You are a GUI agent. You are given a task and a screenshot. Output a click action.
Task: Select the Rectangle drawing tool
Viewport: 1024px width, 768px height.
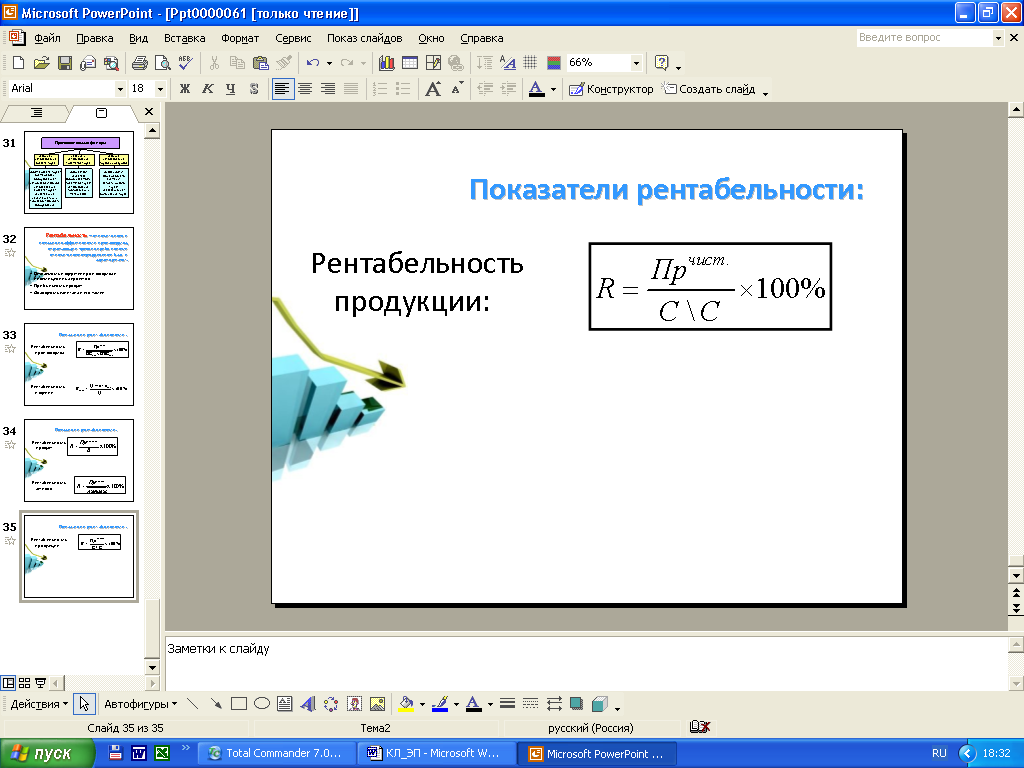(239, 704)
